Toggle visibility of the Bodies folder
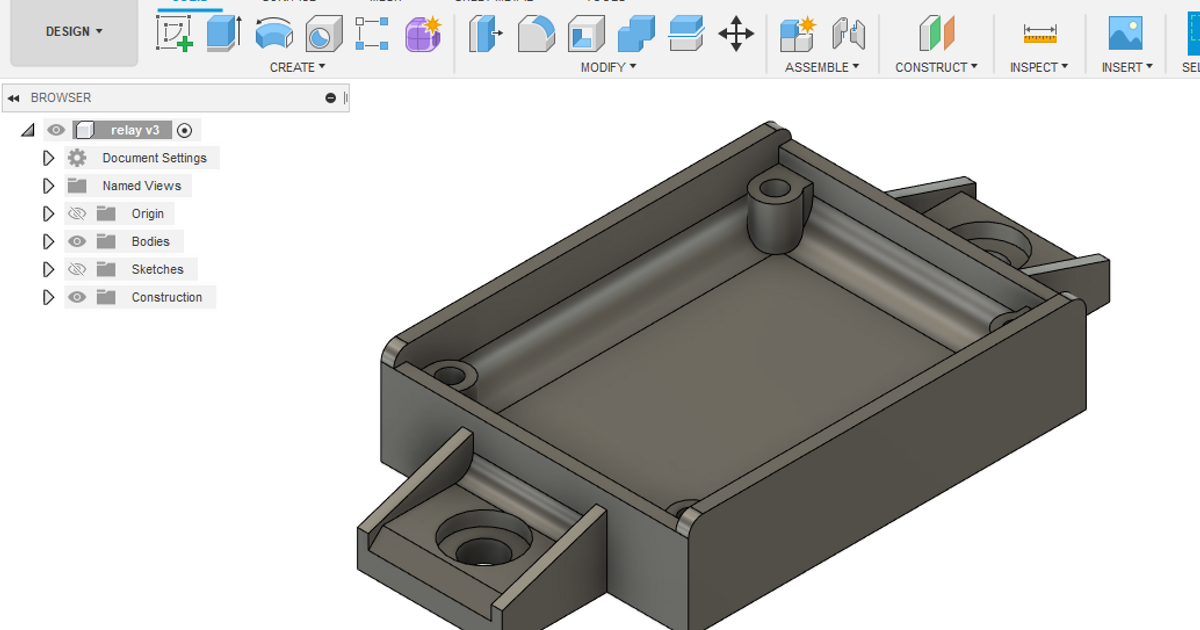 [x=76, y=241]
